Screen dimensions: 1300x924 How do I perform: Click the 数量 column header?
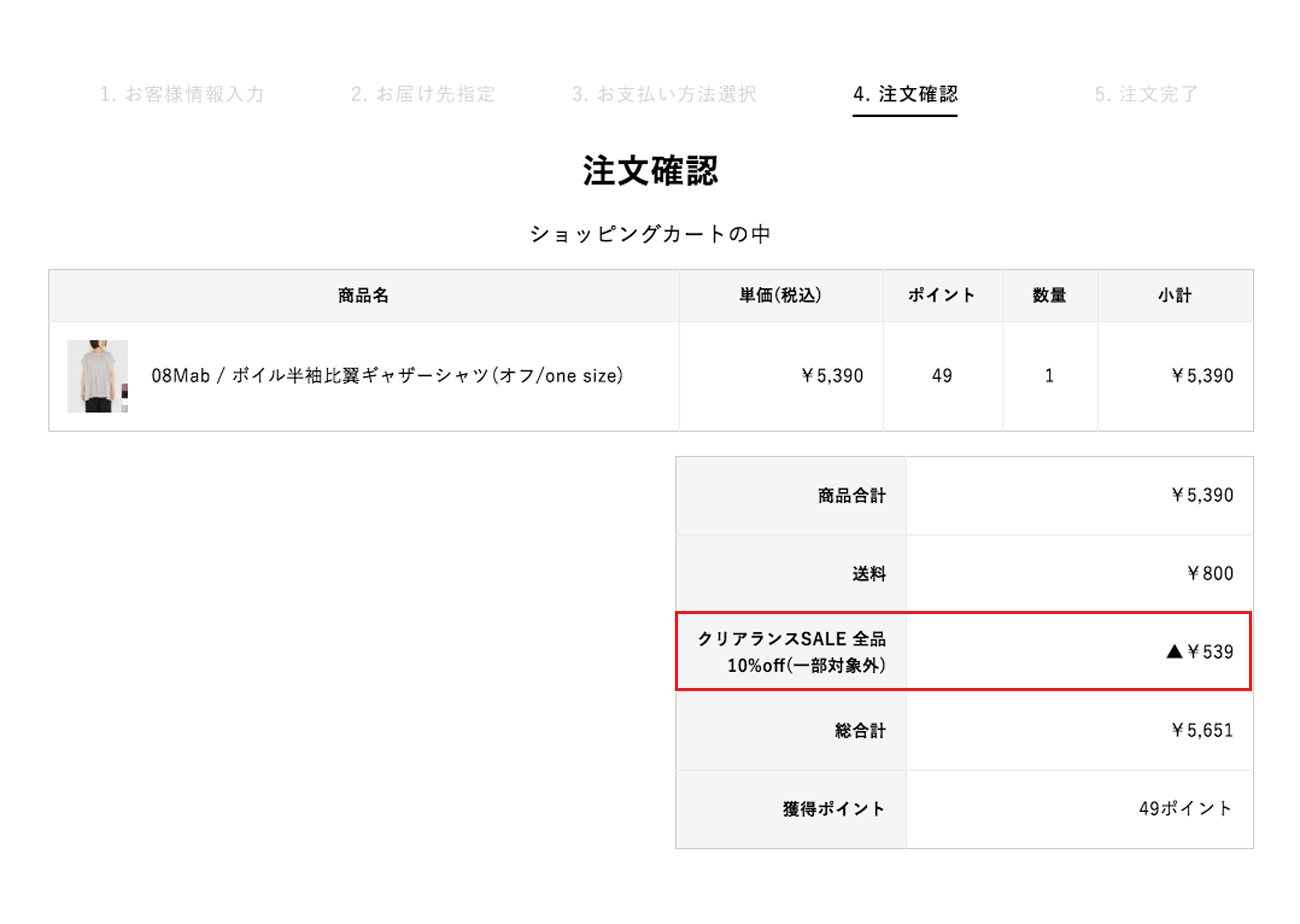1049,296
